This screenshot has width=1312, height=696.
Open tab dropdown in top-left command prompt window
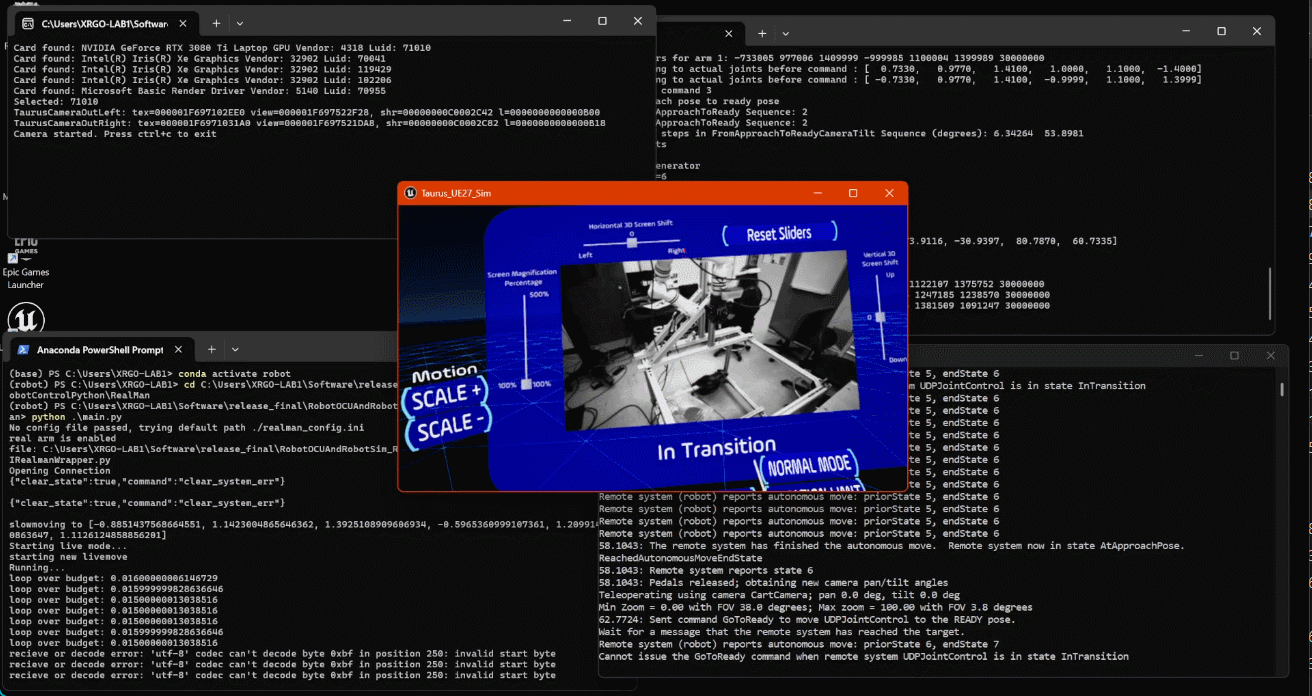coord(240,22)
